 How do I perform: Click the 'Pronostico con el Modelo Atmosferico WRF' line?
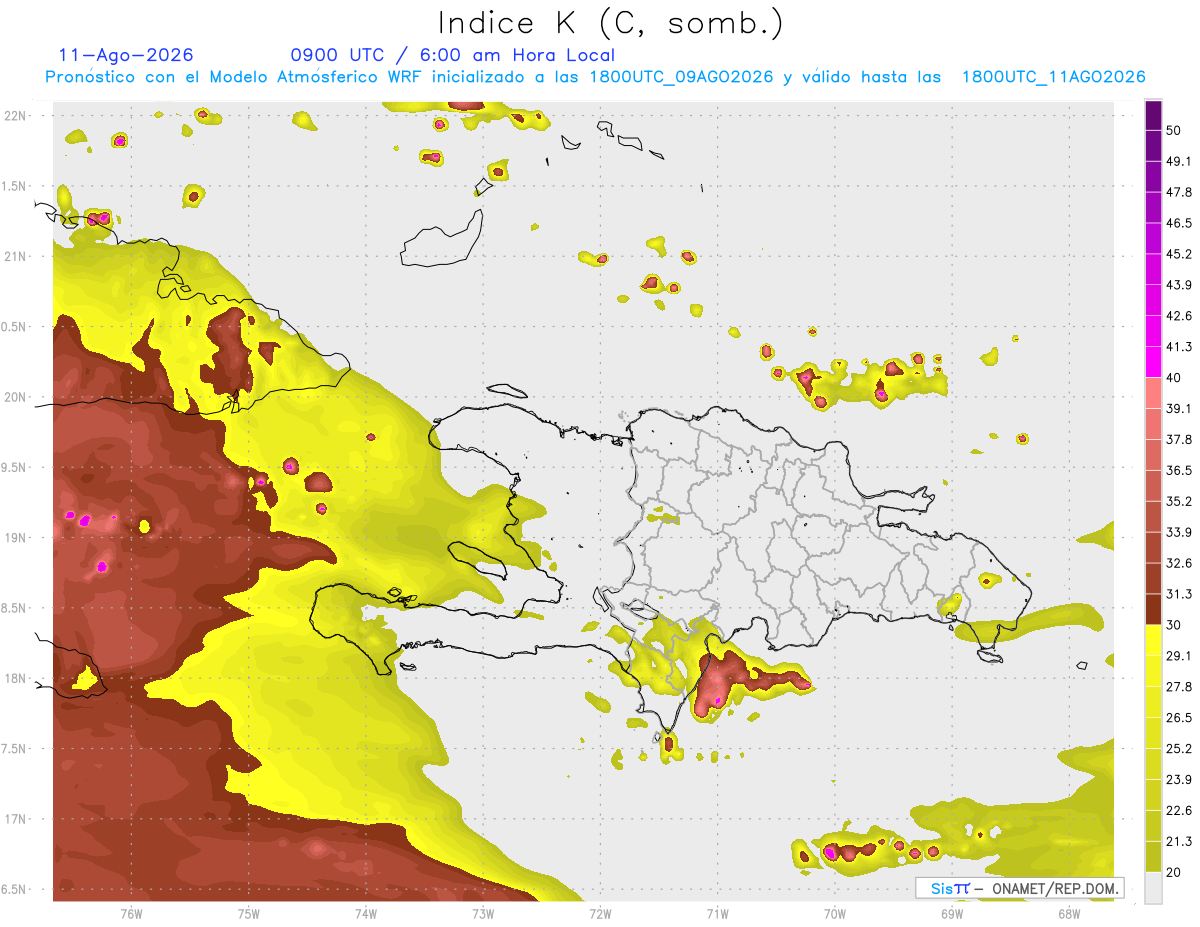tap(595, 77)
